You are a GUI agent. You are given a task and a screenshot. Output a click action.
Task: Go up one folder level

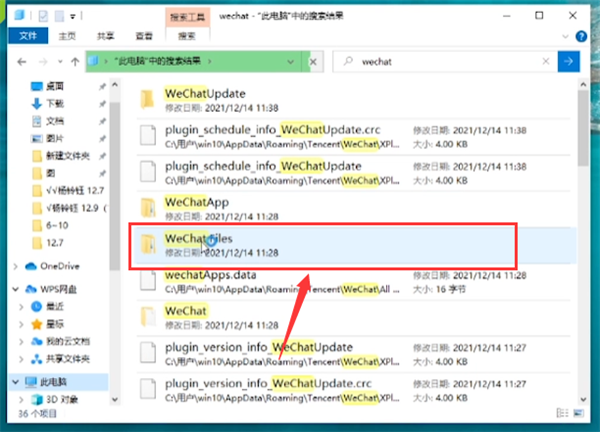coord(75,62)
